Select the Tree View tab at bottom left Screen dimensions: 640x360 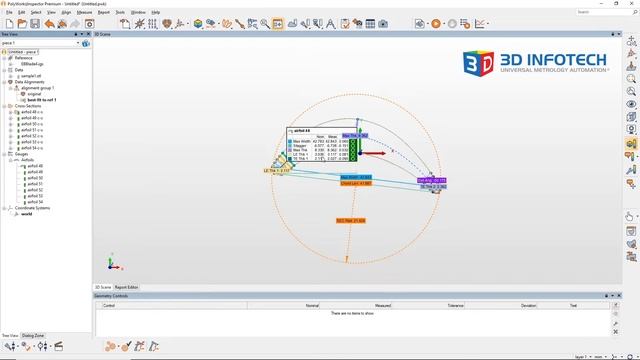point(10,336)
